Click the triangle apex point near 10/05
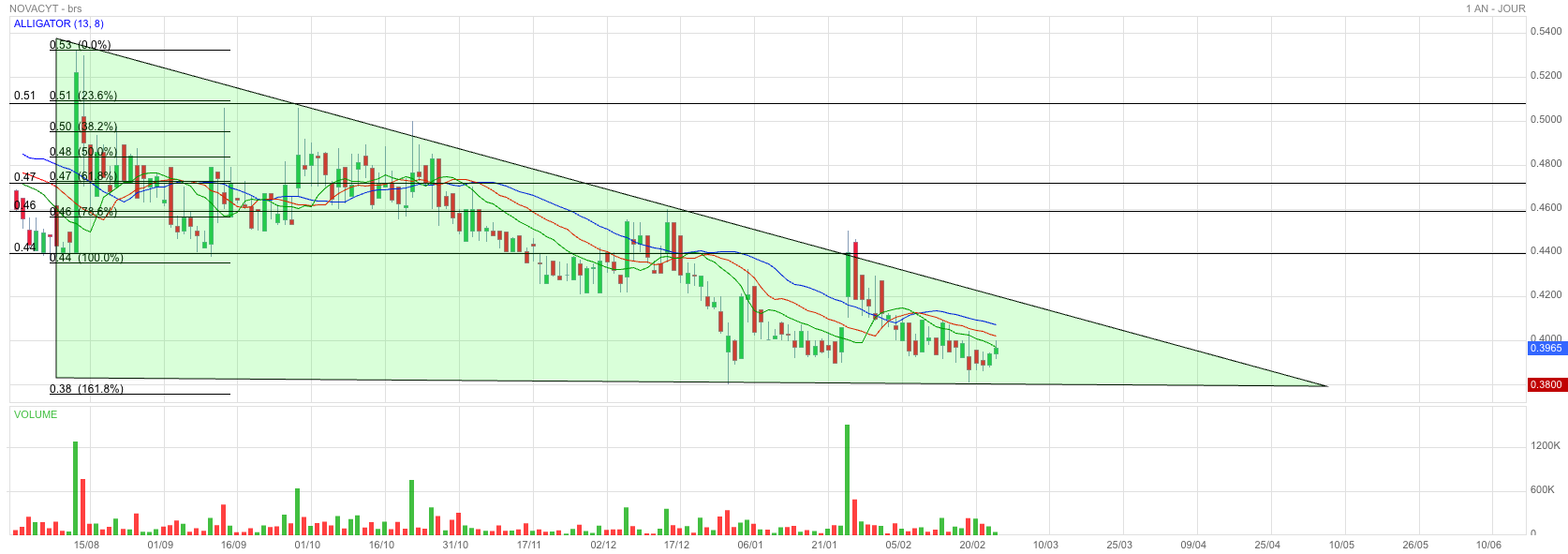This screenshot has height=554, width=1568. [x=1327, y=385]
